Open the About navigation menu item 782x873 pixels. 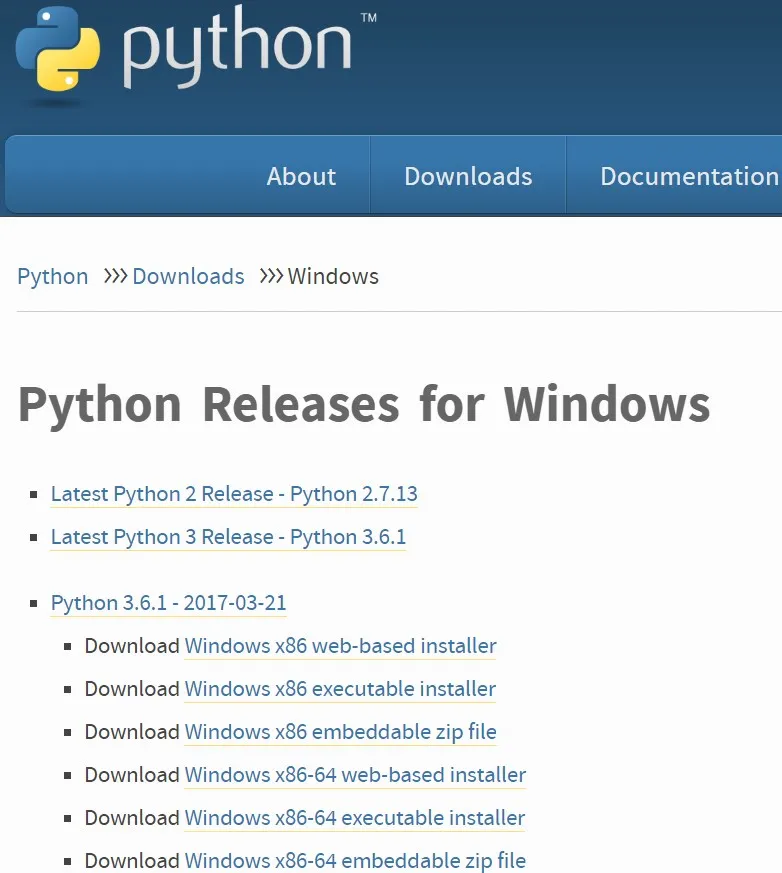301,177
